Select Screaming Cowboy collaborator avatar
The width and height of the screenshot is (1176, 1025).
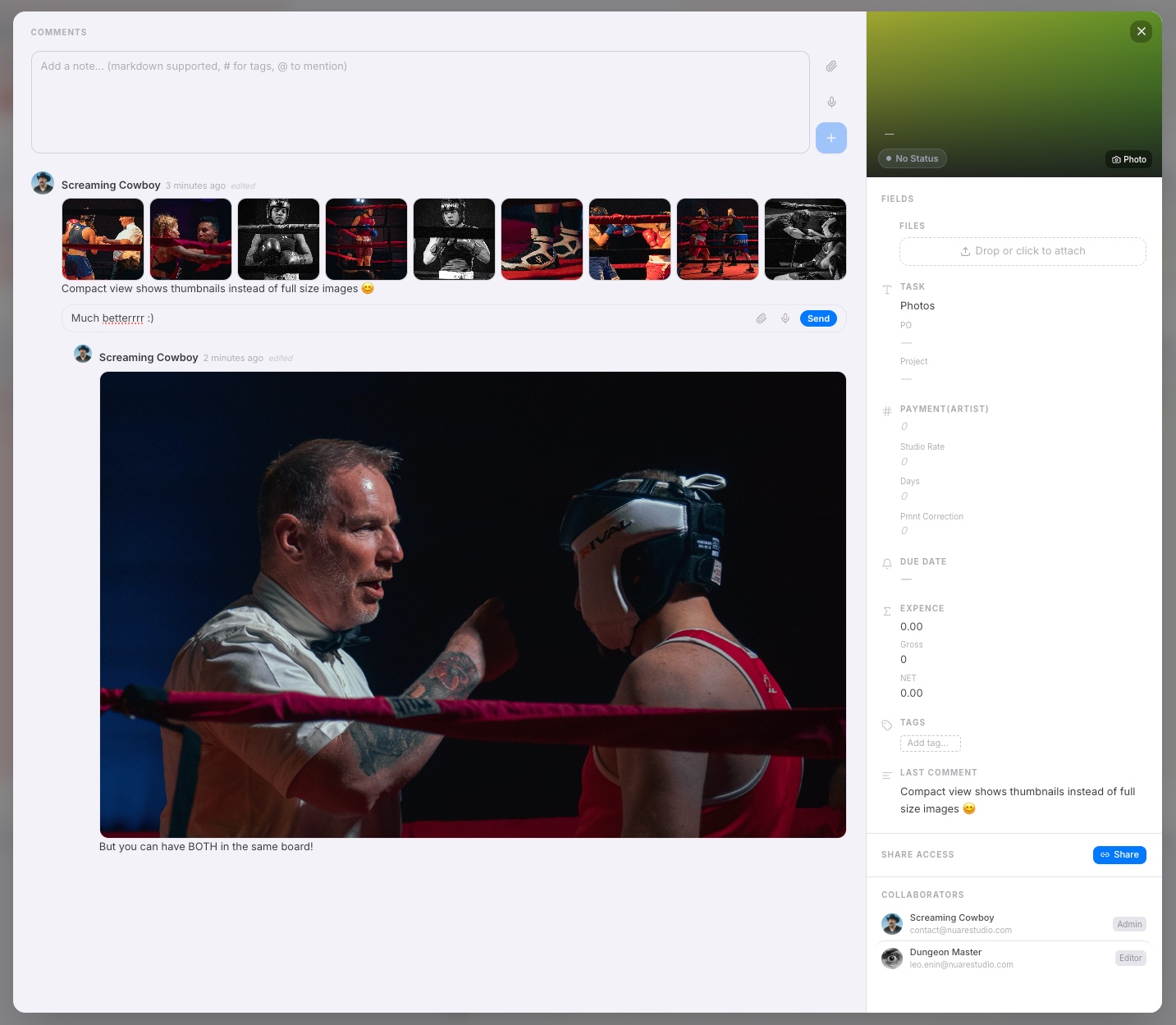click(892, 924)
